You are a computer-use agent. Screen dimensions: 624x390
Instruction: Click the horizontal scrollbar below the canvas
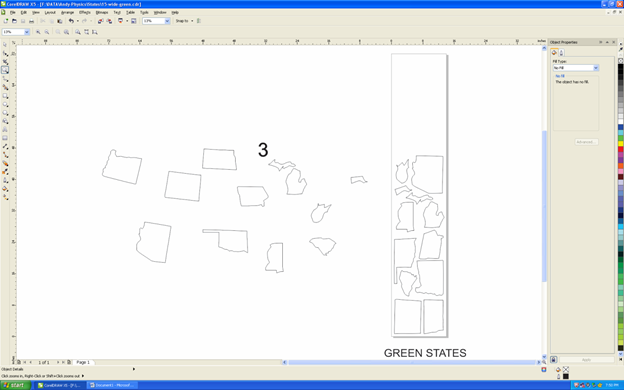tap(411, 362)
